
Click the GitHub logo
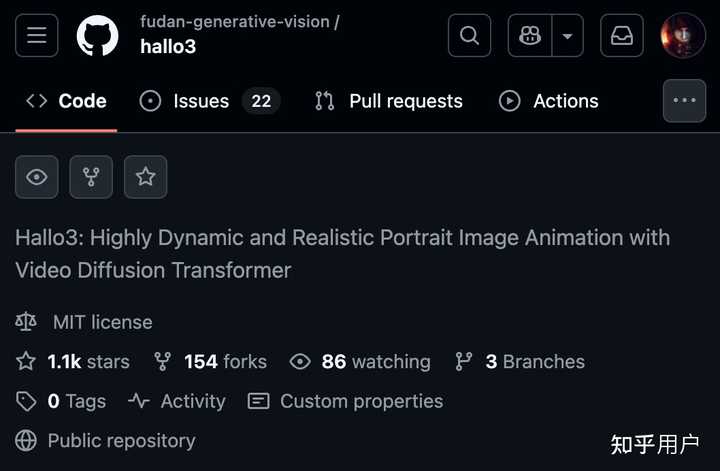pos(98,36)
